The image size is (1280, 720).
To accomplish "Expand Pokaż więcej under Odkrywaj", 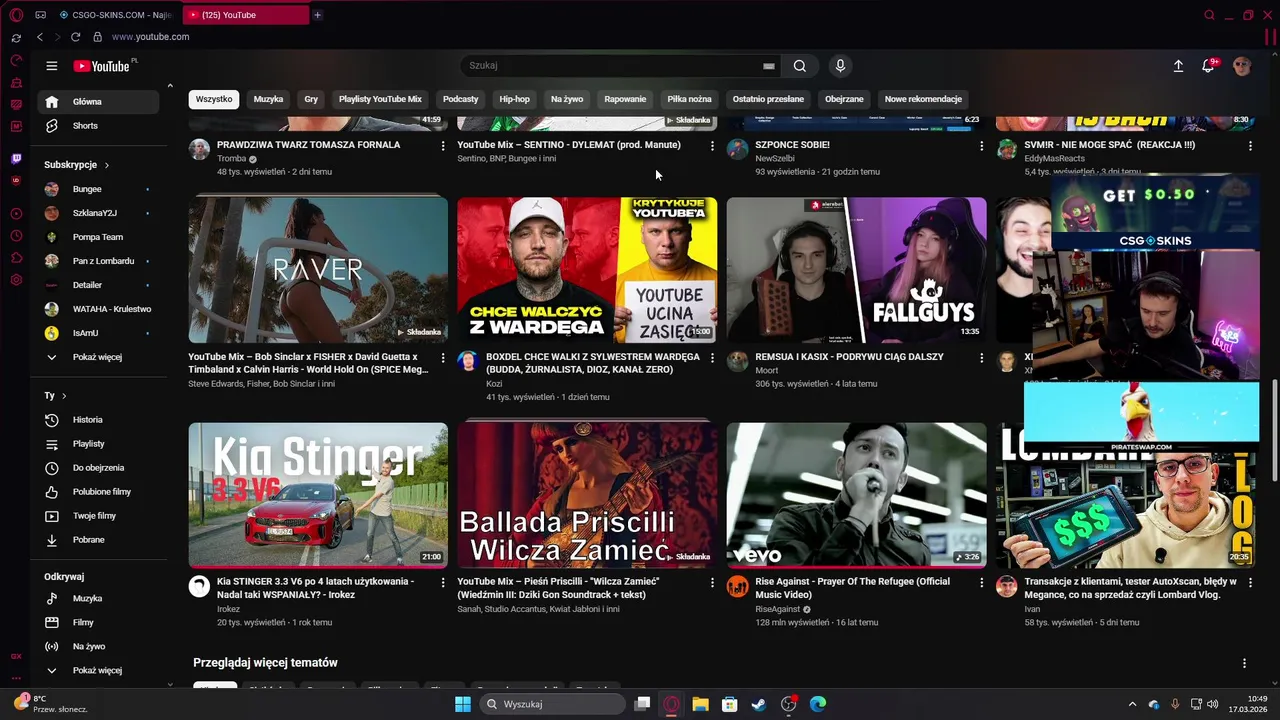I will pyautogui.click(x=97, y=670).
